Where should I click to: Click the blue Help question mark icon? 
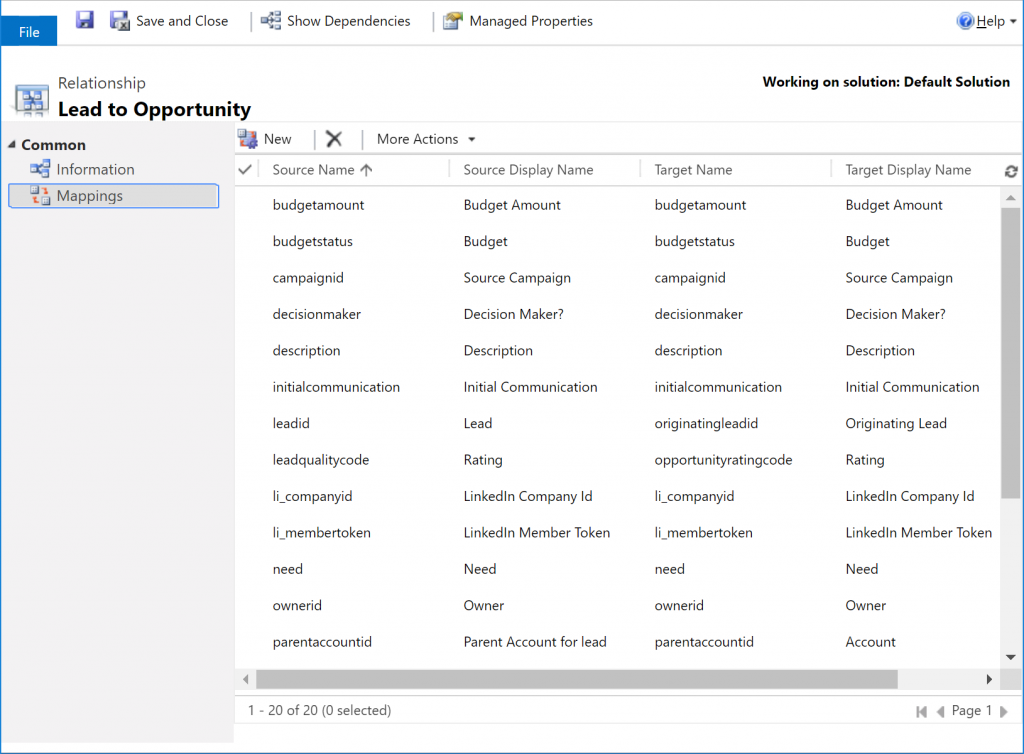tap(965, 21)
